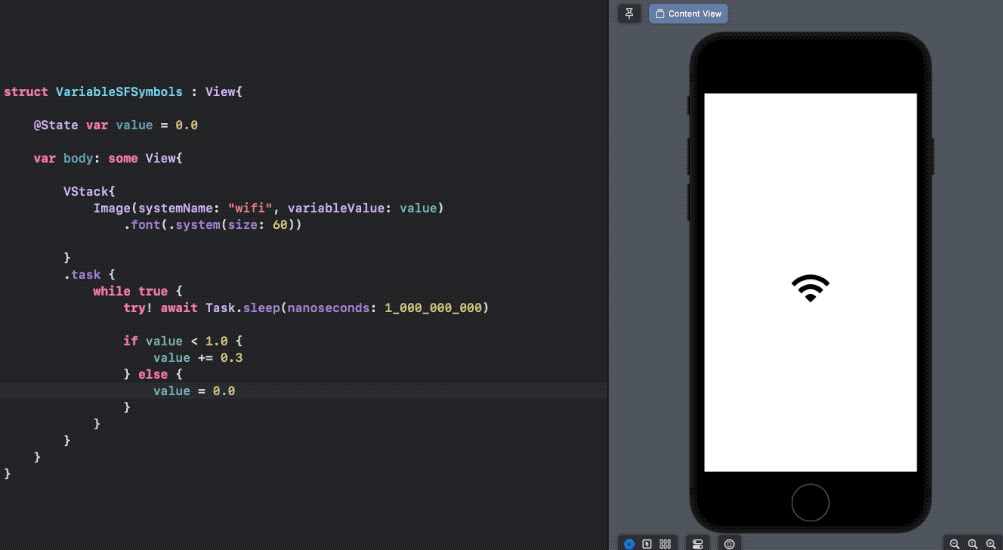
Task: Zoom out the preview canvas
Action: tap(954, 544)
